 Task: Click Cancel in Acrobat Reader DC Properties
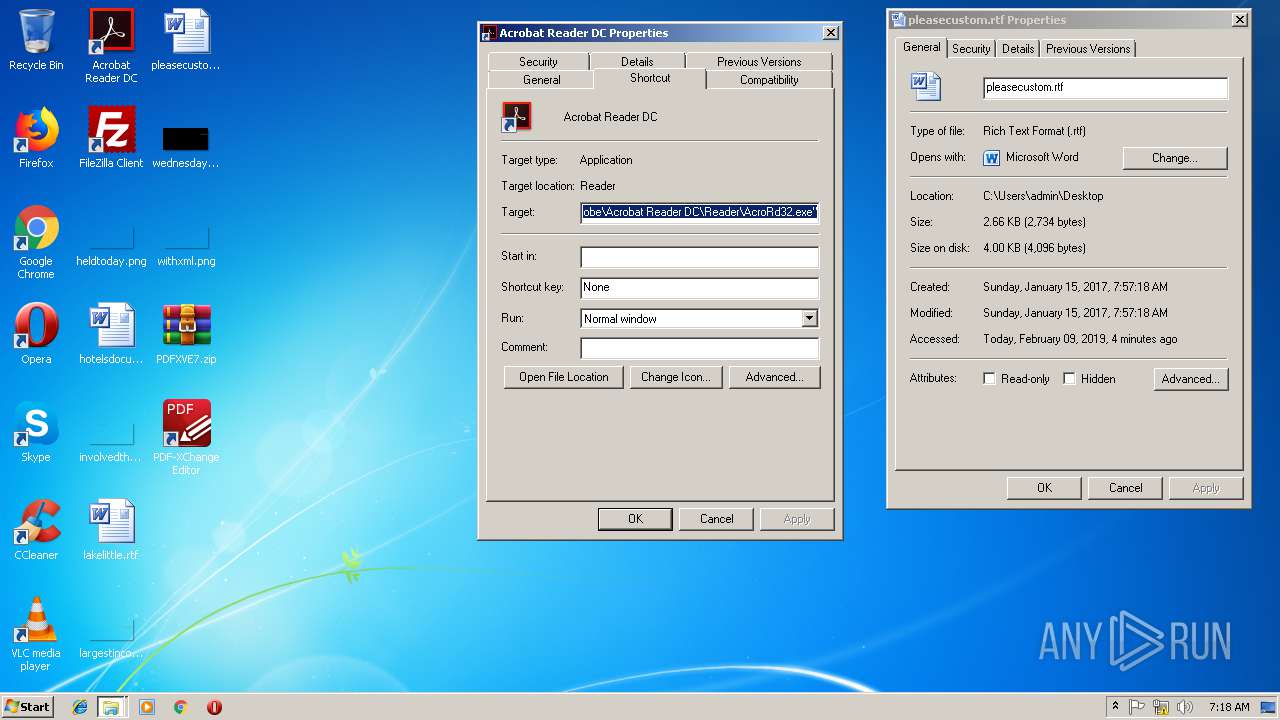point(716,519)
